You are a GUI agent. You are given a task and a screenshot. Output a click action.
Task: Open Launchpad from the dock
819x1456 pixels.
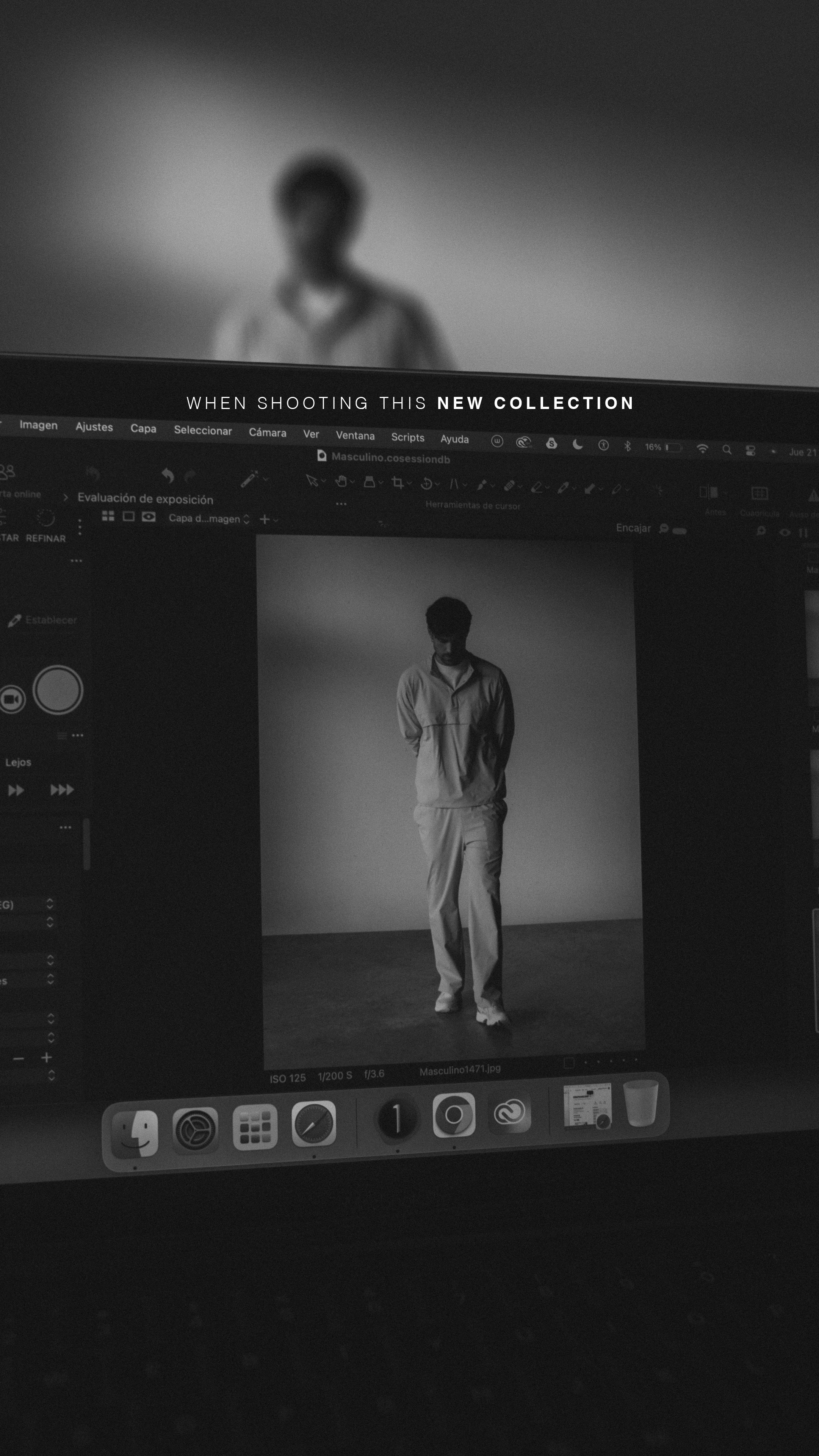tap(255, 1127)
